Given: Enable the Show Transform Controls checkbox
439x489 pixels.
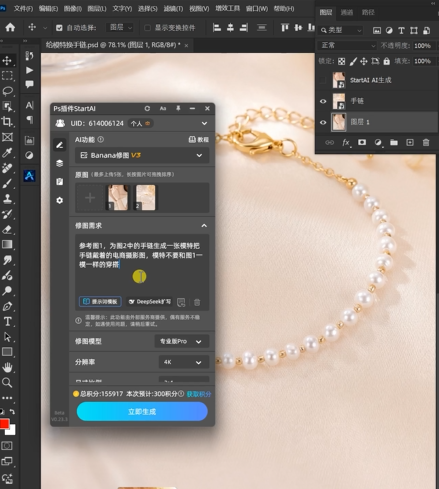Looking at the screenshot, I should click(147, 28).
